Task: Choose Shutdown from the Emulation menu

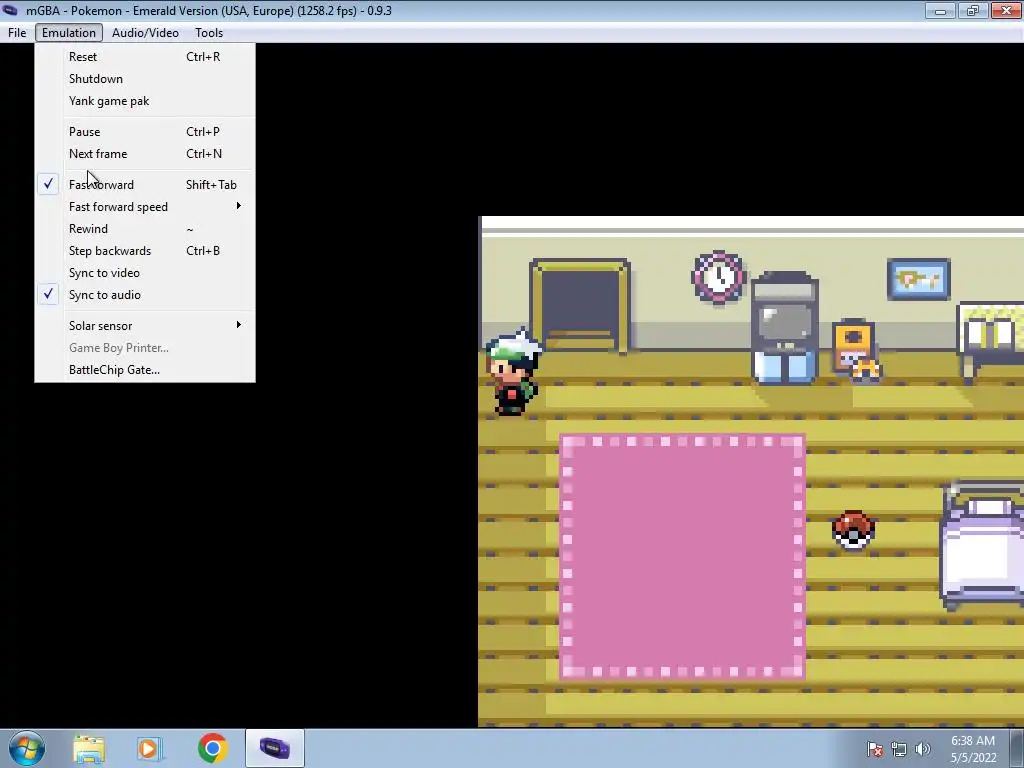Action: [145, 79]
